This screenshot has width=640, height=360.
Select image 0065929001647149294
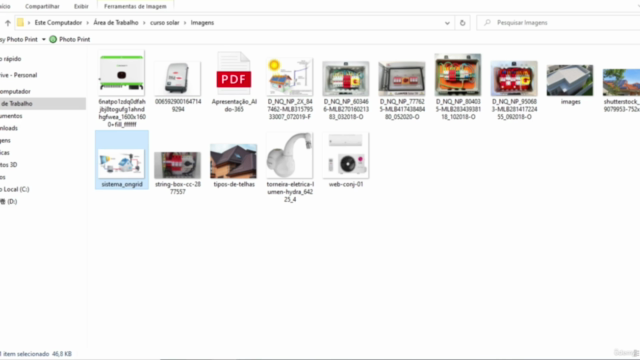coord(178,78)
